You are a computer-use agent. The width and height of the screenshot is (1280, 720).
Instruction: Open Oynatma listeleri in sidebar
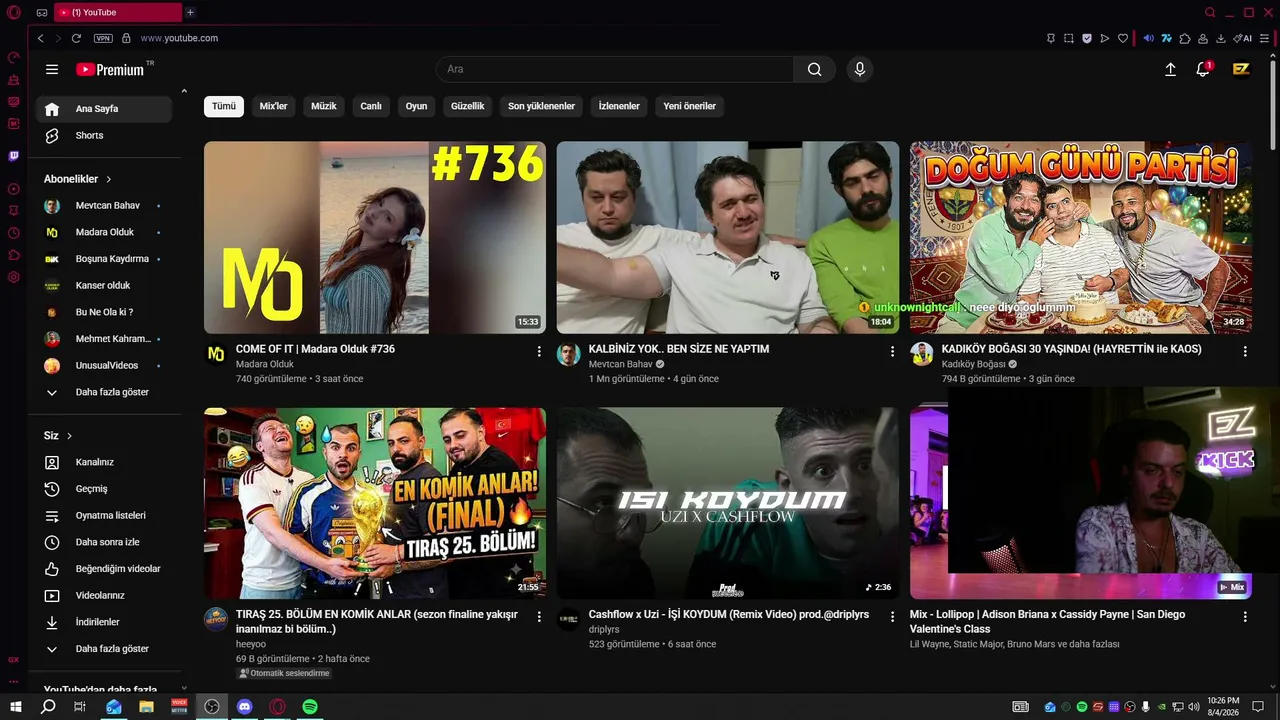104,516
